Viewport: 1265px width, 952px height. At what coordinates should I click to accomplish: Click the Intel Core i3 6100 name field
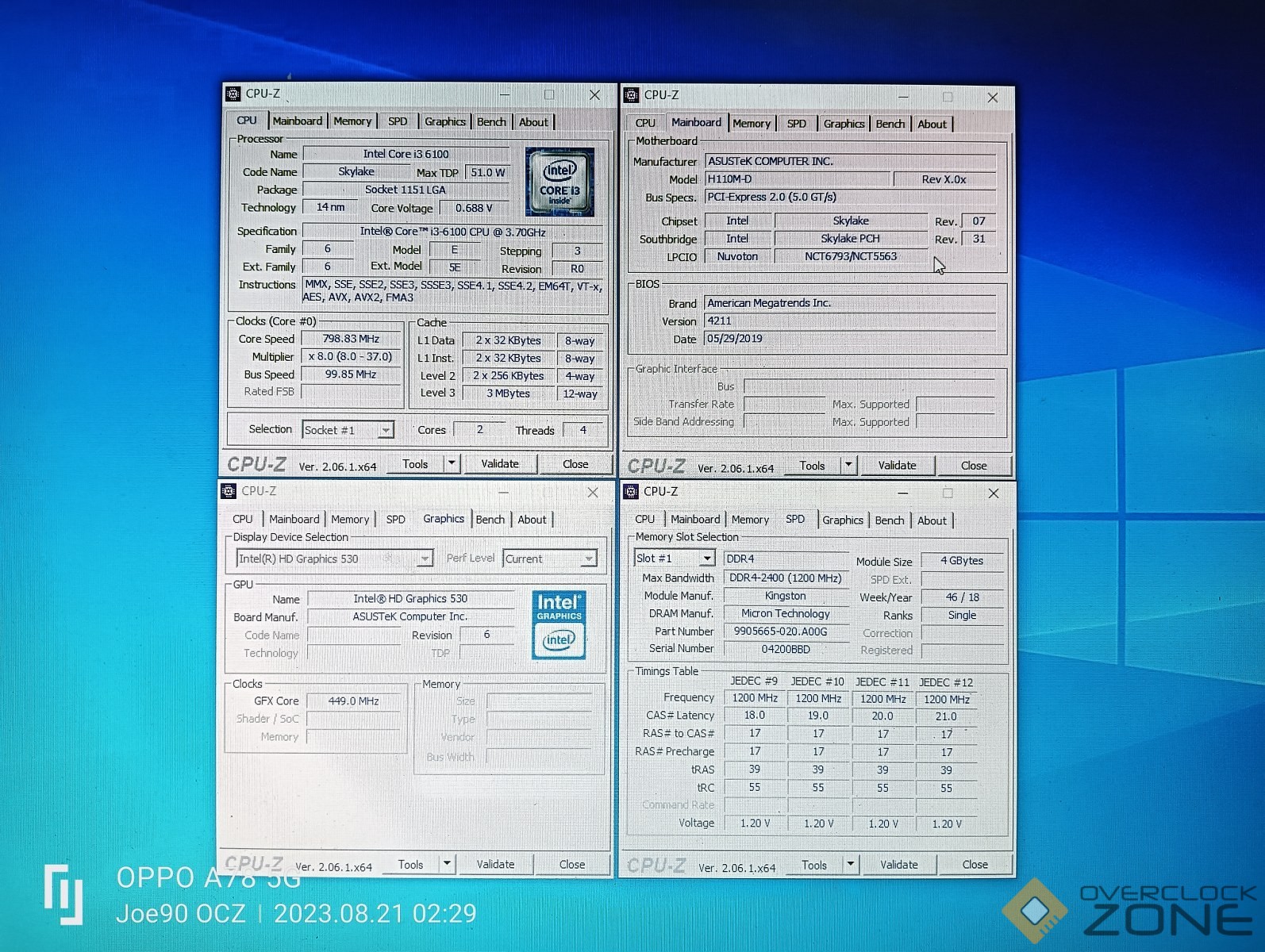point(406,154)
